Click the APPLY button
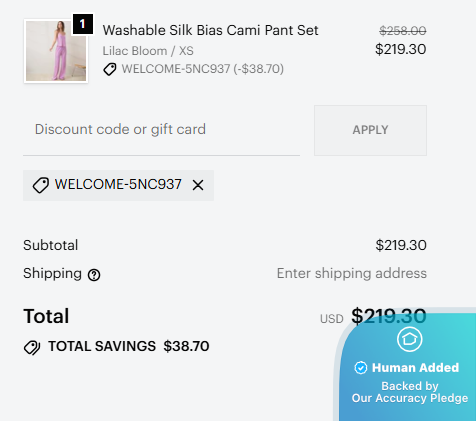The image size is (476, 421). point(370,130)
